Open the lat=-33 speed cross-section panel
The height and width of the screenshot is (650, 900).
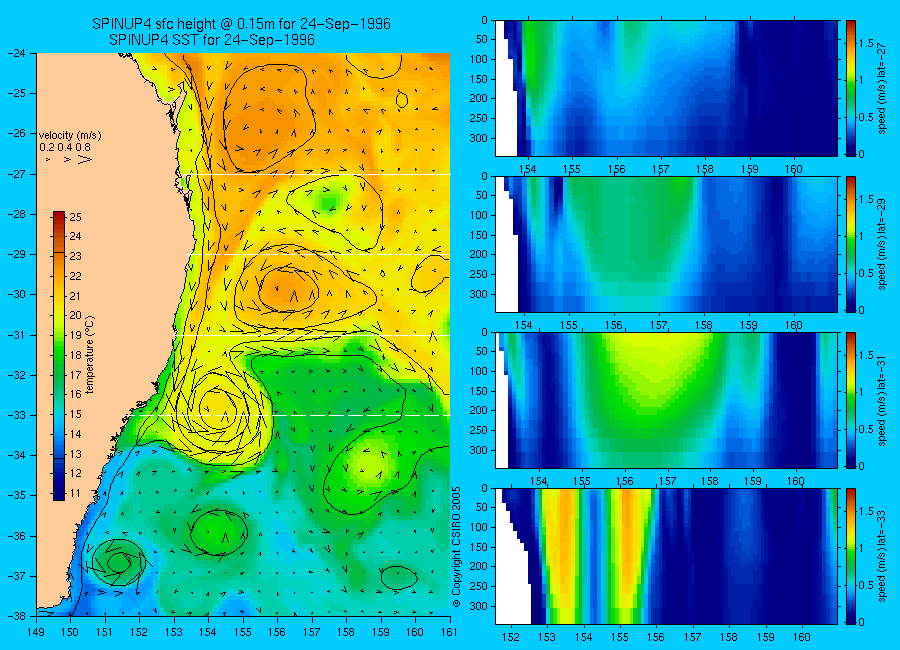pos(666,556)
